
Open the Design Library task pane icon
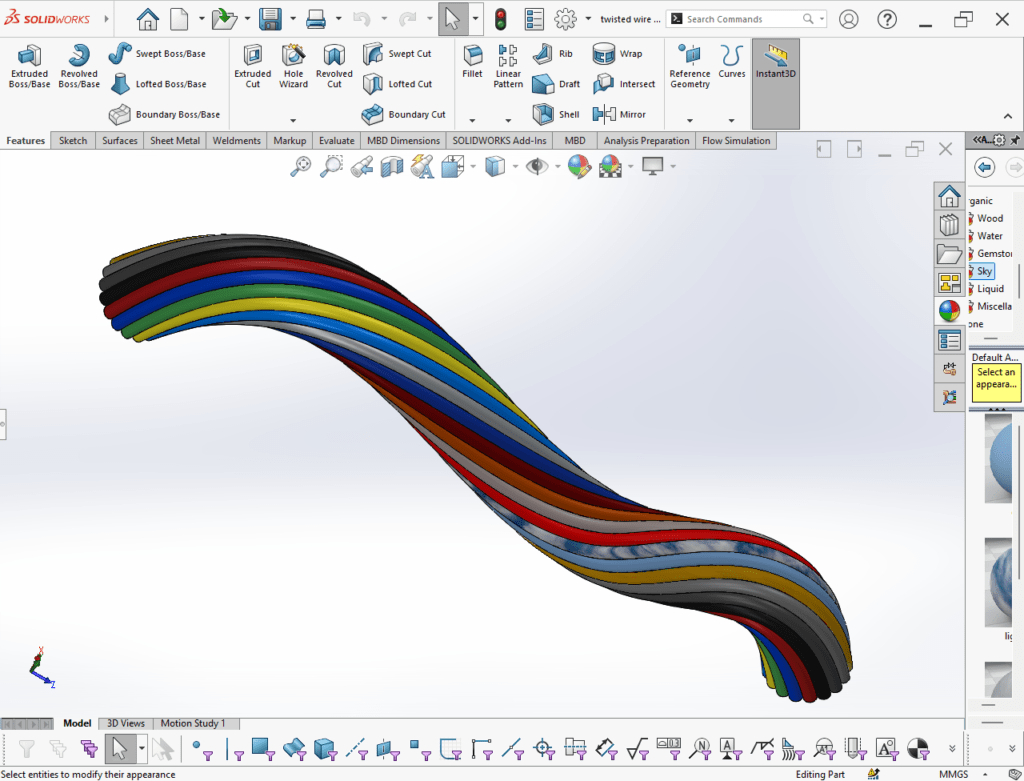click(949, 225)
